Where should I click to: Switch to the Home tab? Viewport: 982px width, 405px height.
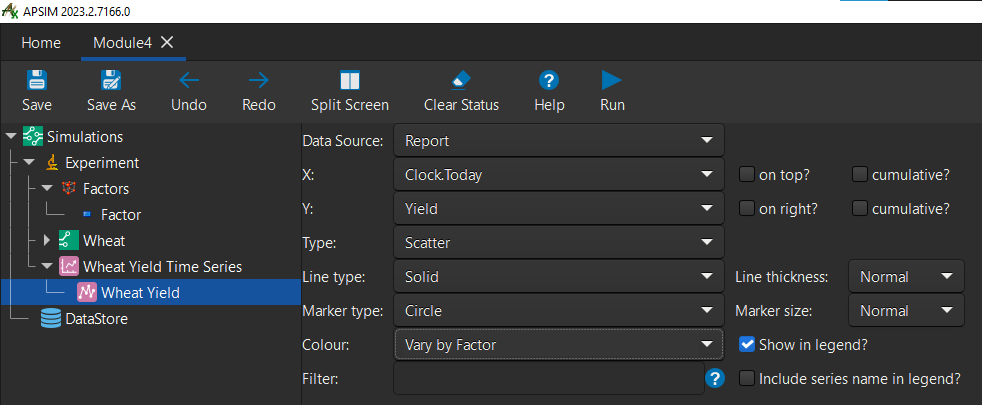pyautogui.click(x=41, y=43)
